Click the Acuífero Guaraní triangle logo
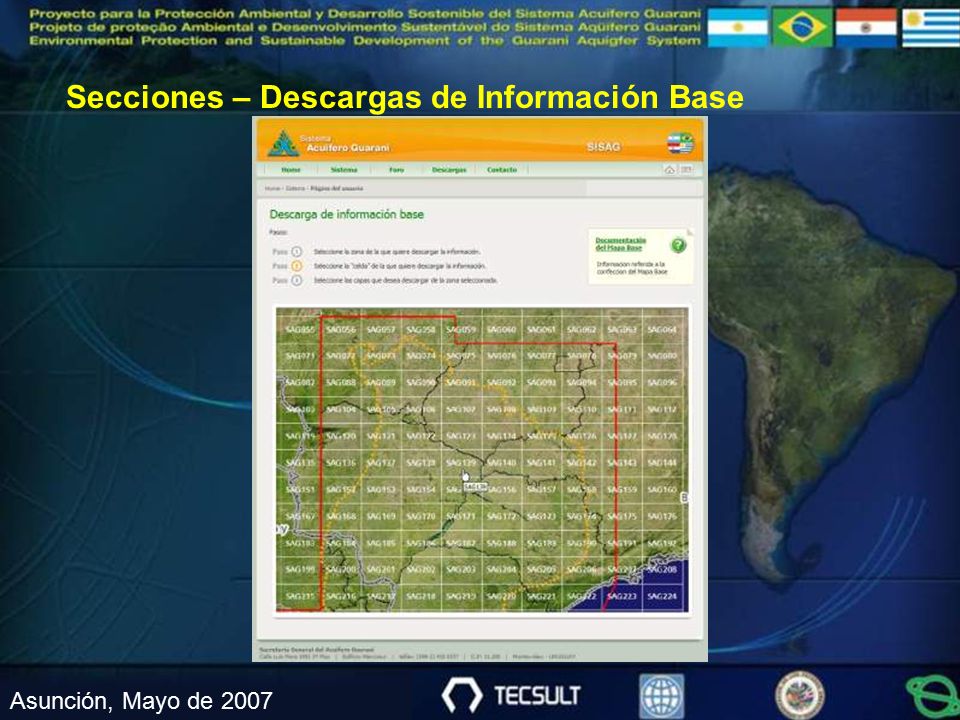Screen dimensions: 960x720 point(283,143)
